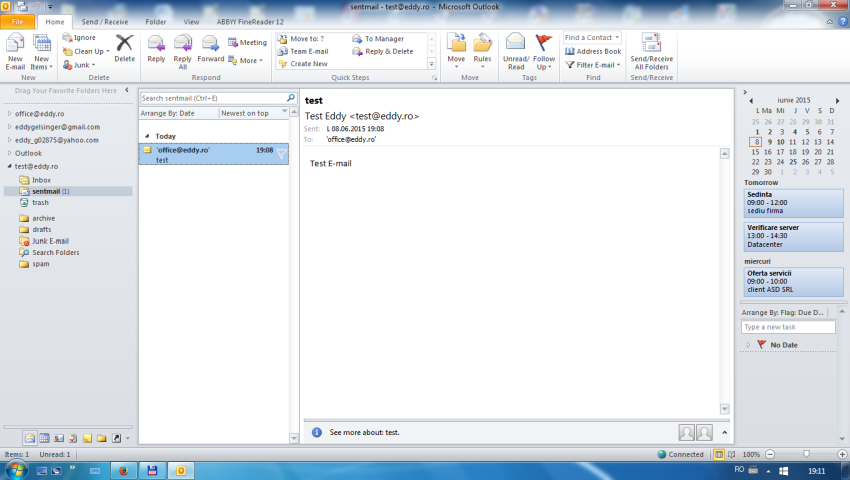850x480 pixels.
Task: Go to next month in calendar
Action: point(838,100)
